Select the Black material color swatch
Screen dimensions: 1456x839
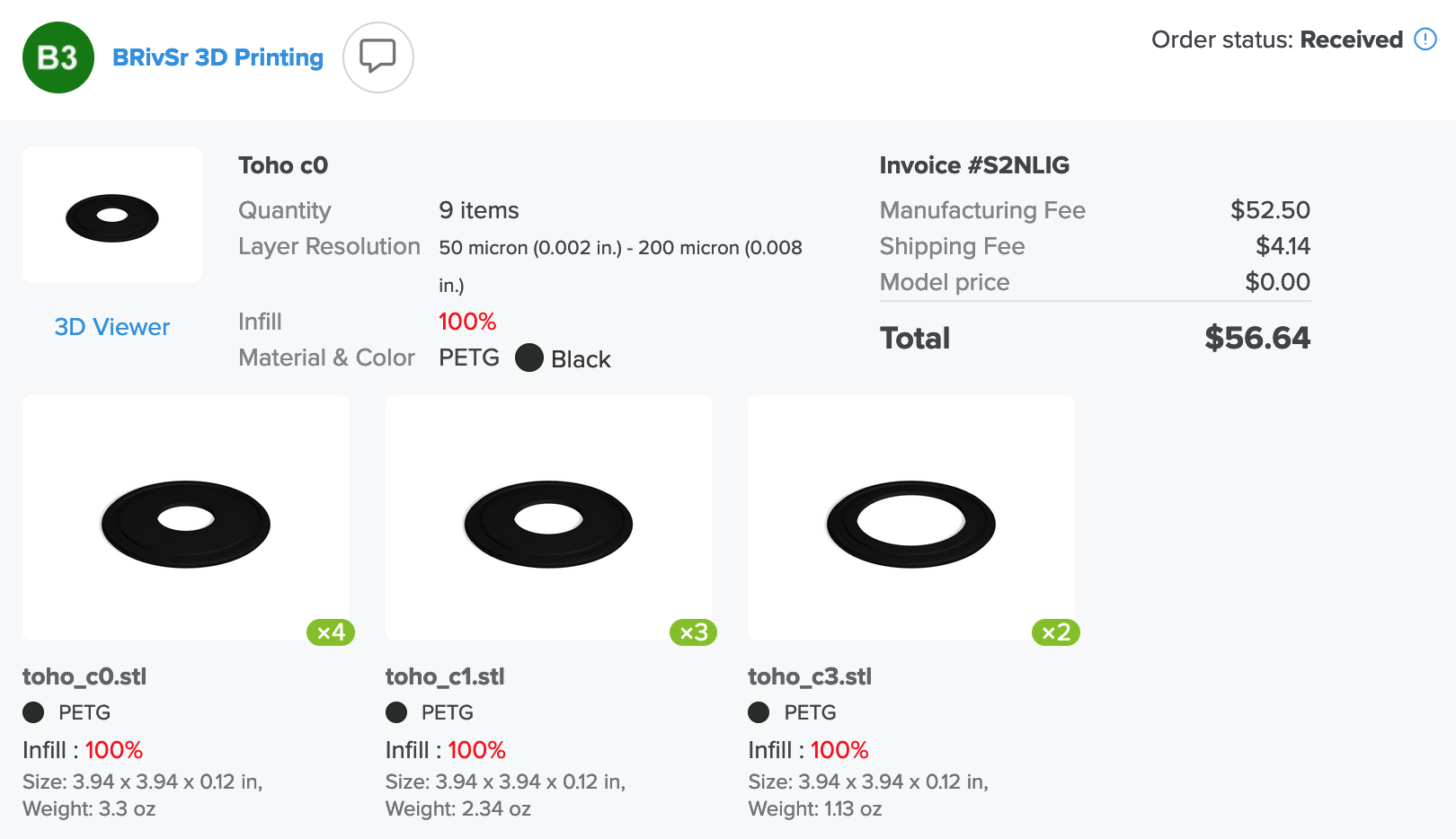tap(529, 358)
